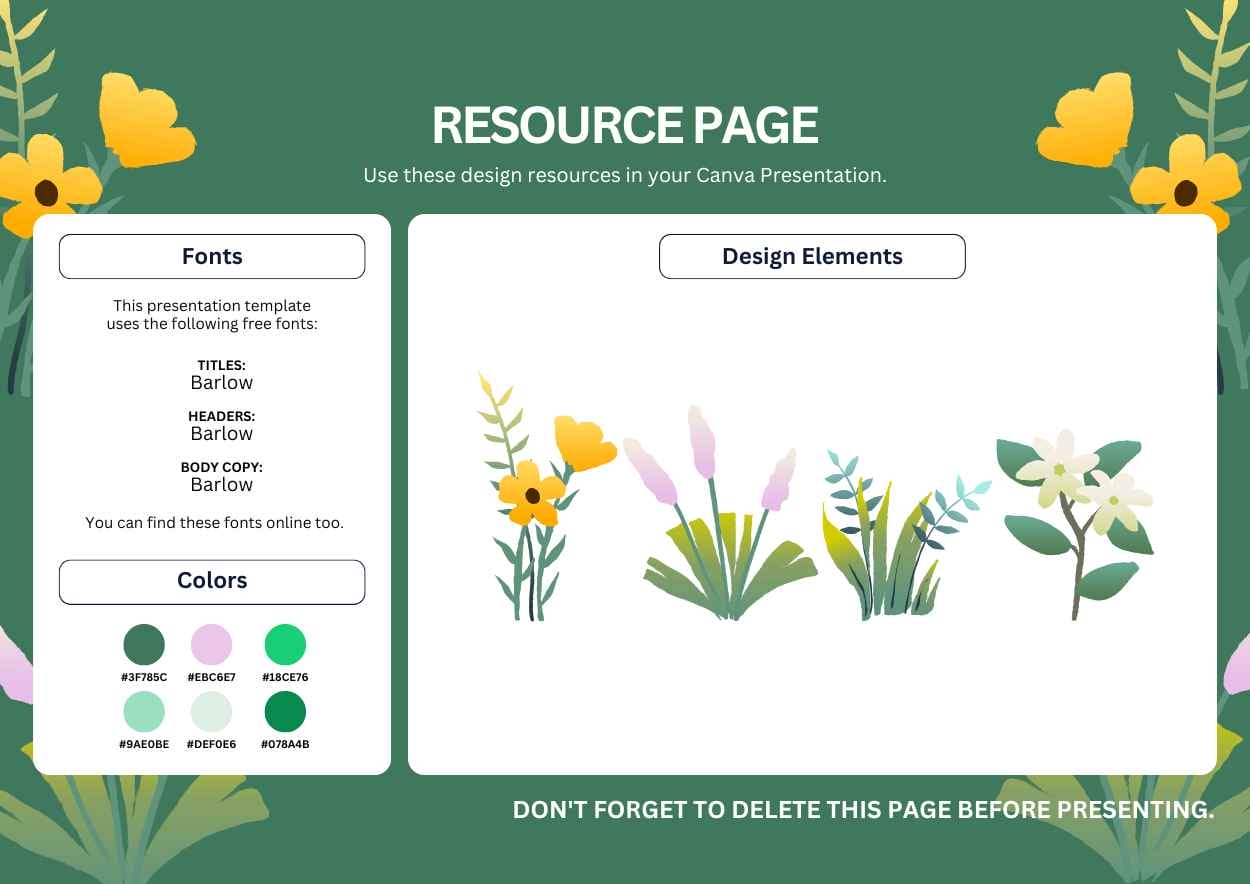Click the subtitle about Canva Presentation resources

[625, 175]
